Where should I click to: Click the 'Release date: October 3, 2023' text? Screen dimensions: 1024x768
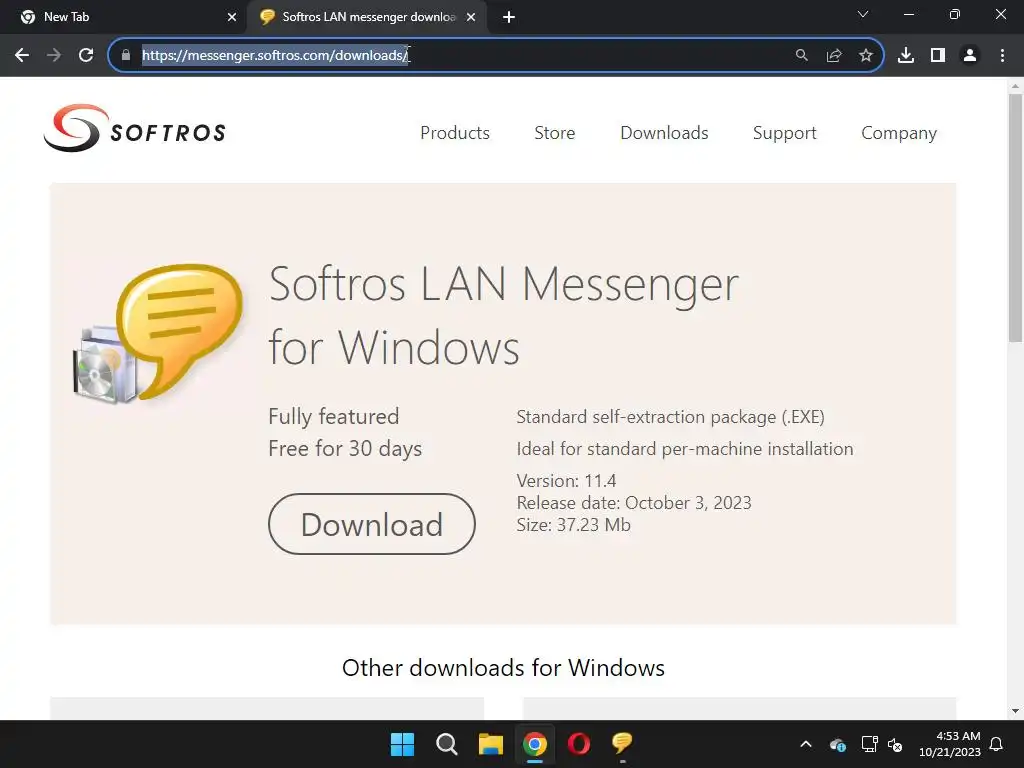633,503
